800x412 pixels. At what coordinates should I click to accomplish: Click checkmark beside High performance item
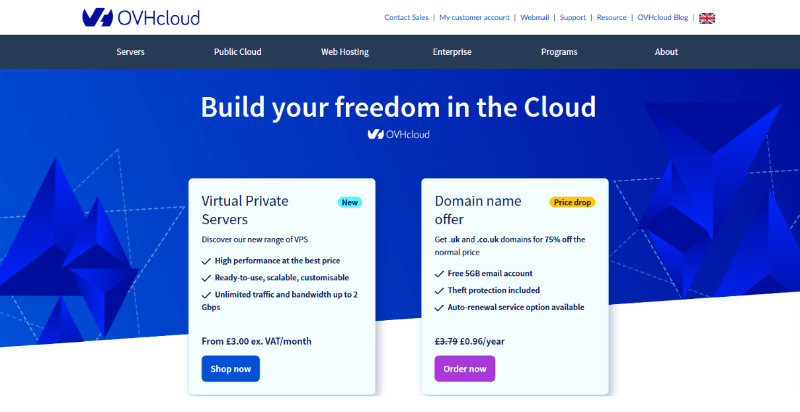tap(206, 261)
